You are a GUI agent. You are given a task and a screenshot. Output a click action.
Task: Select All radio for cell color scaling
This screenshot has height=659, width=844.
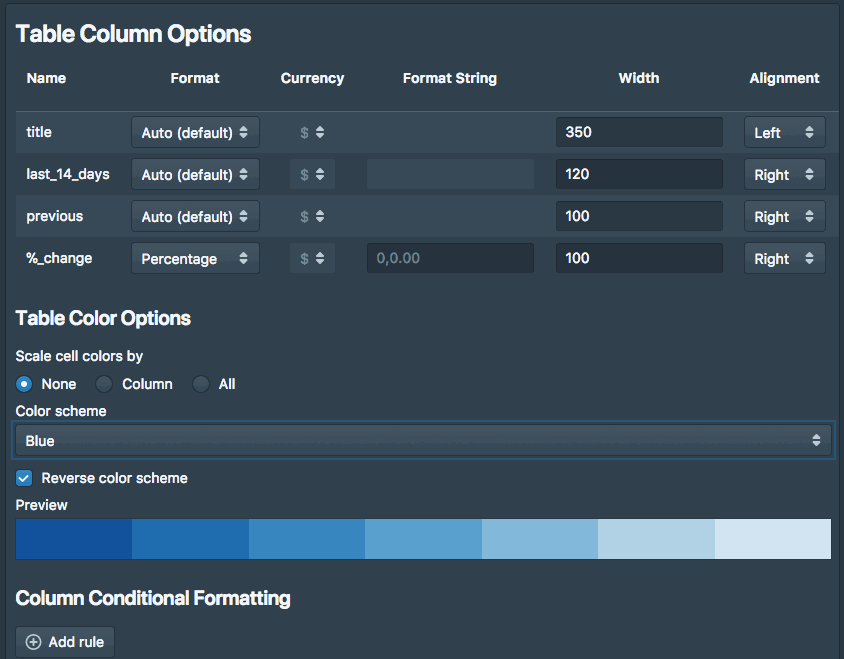point(201,384)
